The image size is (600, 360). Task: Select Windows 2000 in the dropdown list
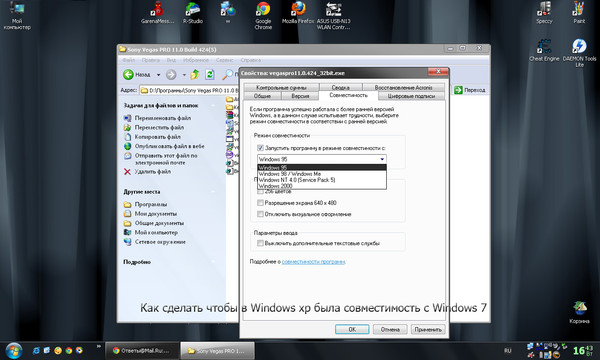322,186
